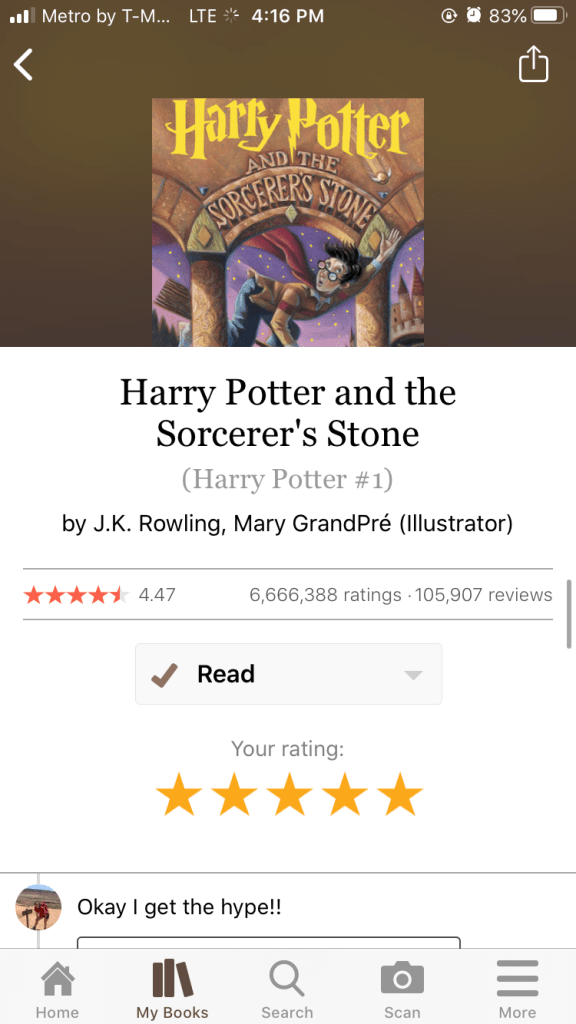Set your rating to five stars
The image size is (576, 1024).
point(400,794)
